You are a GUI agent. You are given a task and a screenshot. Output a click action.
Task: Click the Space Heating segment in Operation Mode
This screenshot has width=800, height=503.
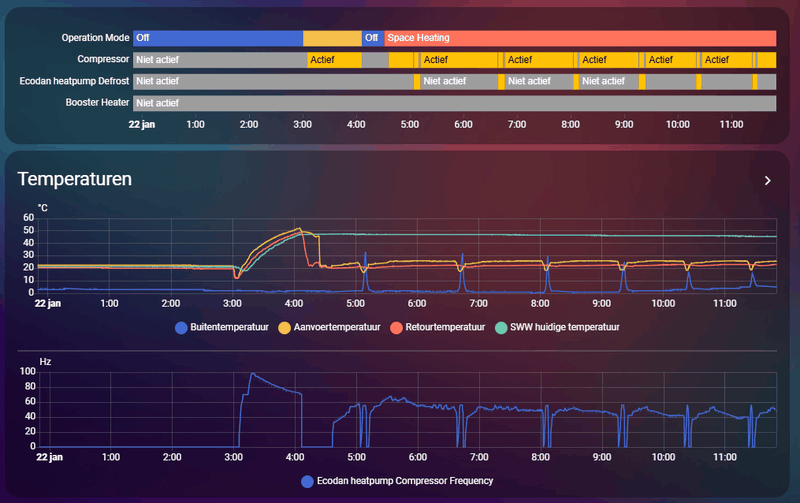(580, 38)
